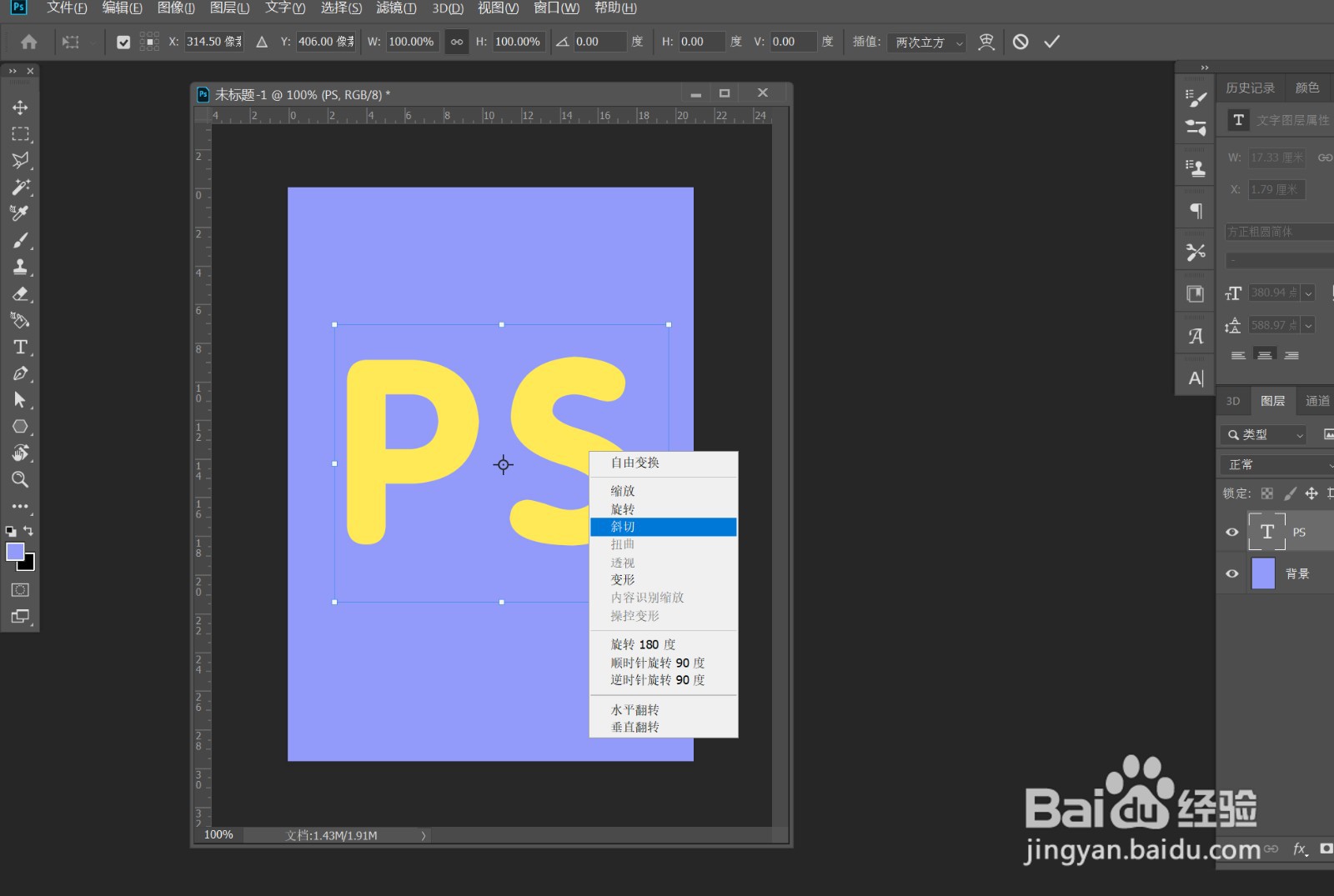Open the Paragraph panel icon
This screenshot has width=1334, height=896.
pos(1196,211)
